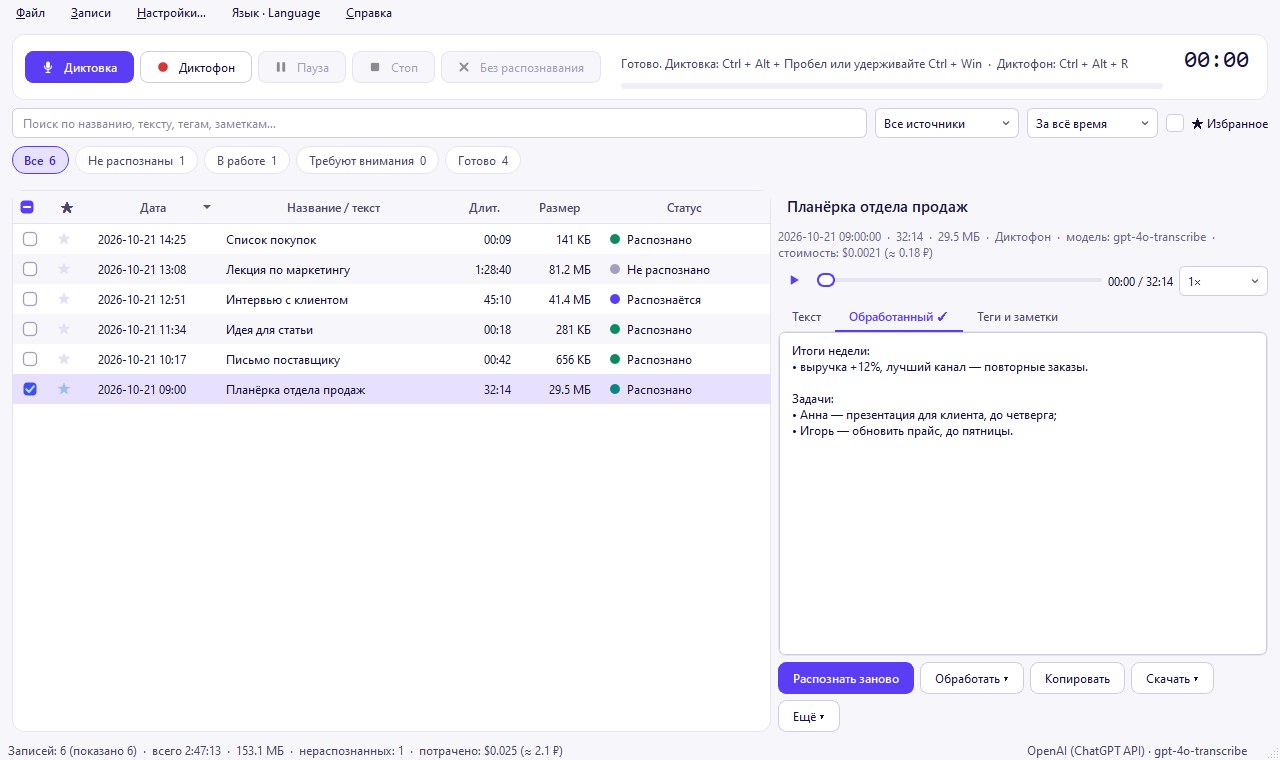
Task: Expand the Ещё options menu
Action: click(x=809, y=716)
